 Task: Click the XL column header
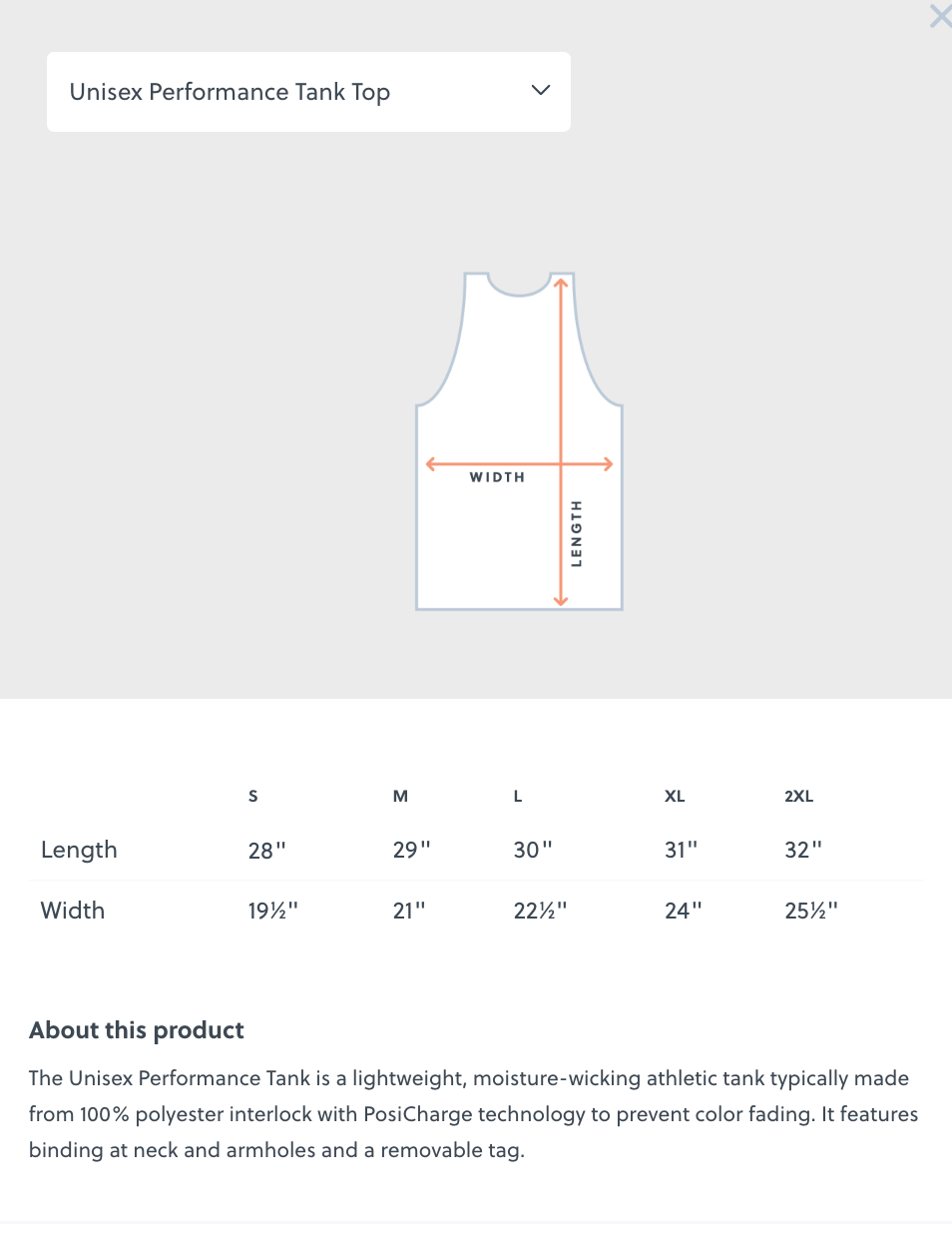click(675, 796)
